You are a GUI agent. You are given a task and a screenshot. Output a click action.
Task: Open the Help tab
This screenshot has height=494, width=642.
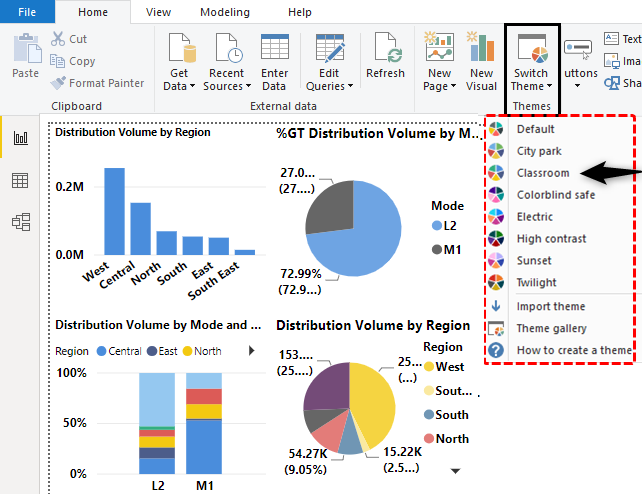coord(300,12)
